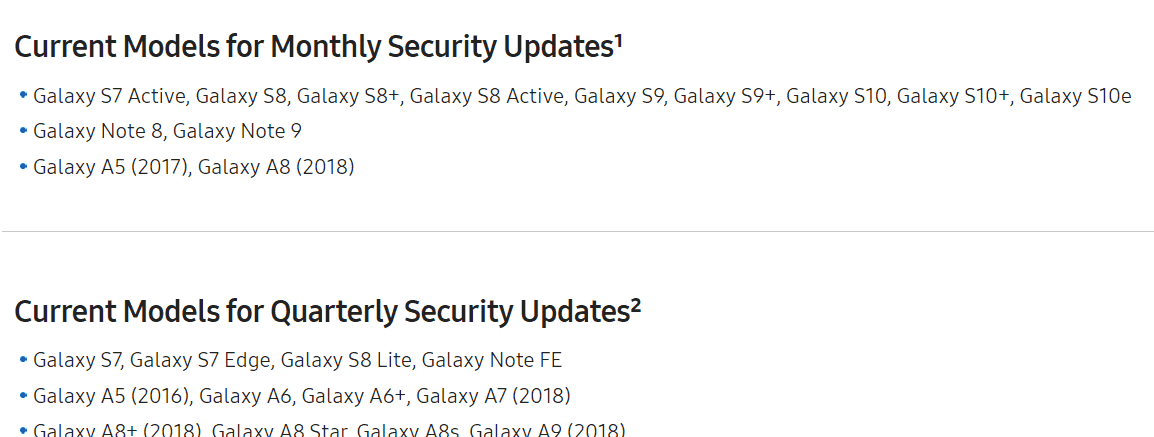Click footnote superscript 1 after Monthly heading

coord(619,40)
